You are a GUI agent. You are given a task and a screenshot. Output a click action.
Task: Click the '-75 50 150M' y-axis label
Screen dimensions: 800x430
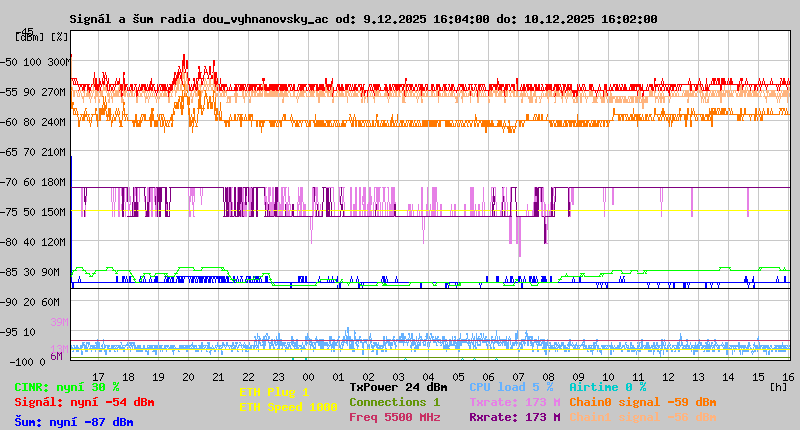pos(34,212)
